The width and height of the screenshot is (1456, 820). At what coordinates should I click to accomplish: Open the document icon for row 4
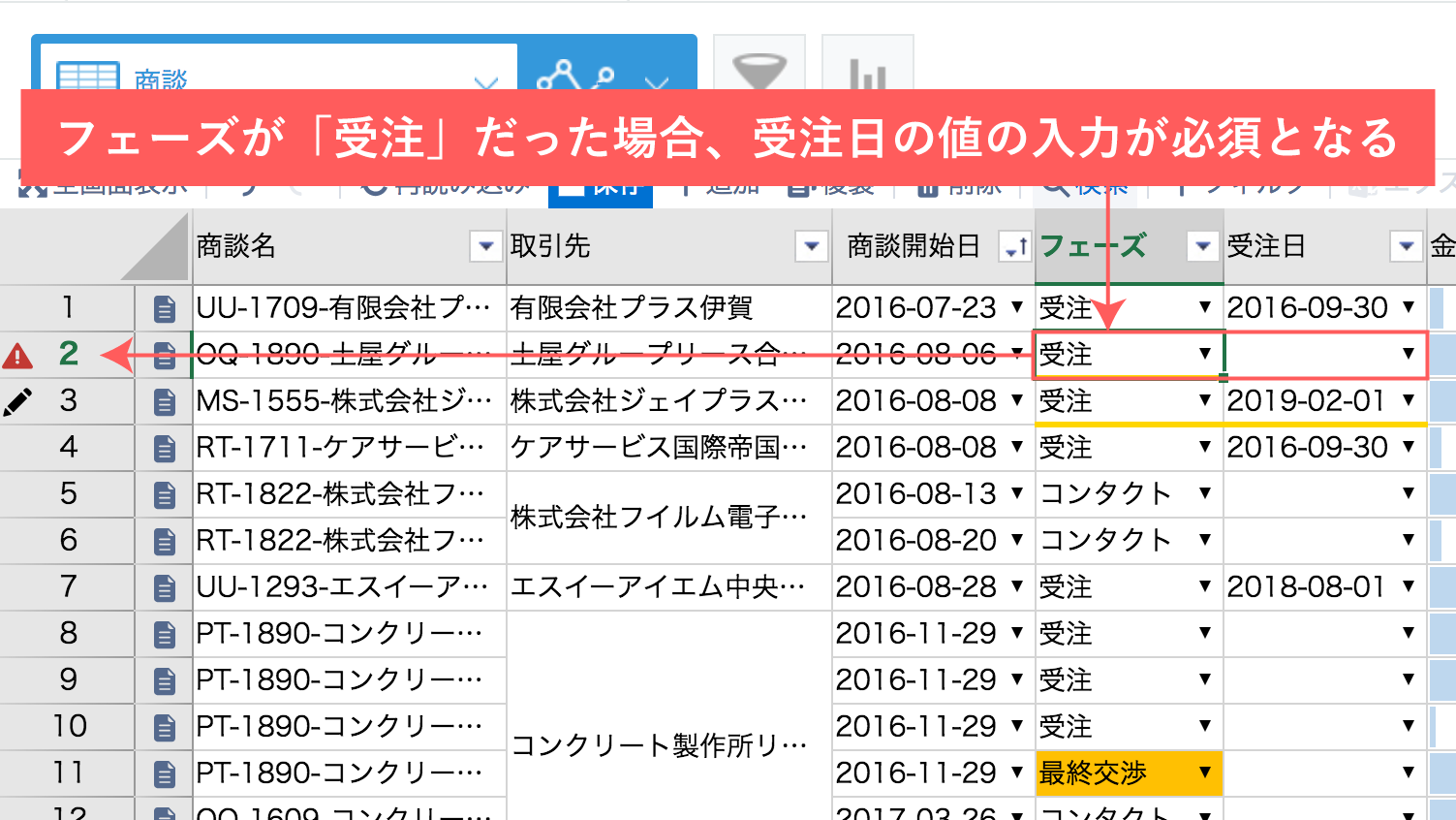165,449
